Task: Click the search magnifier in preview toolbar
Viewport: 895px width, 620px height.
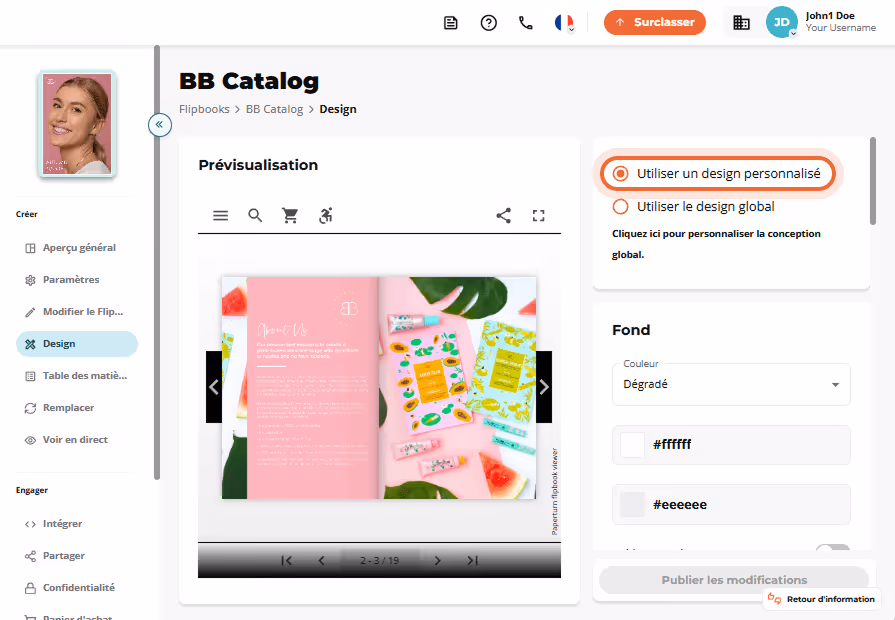Action: pos(255,215)
